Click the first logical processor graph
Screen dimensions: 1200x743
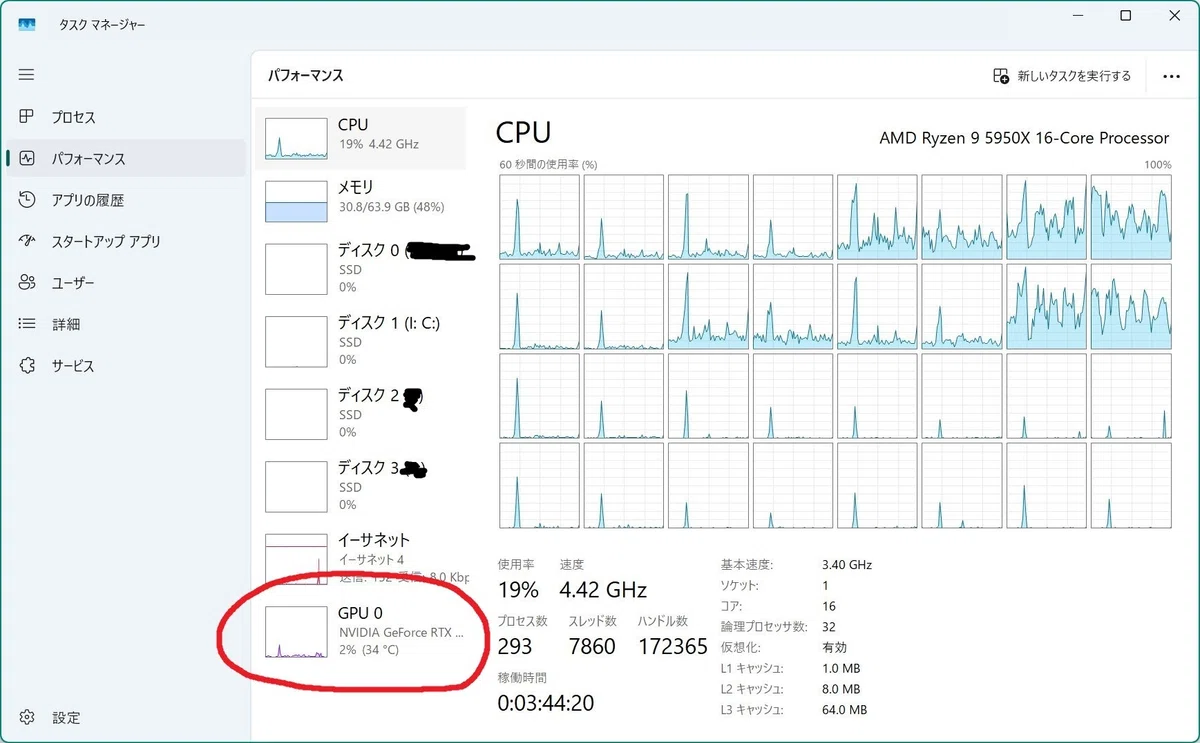coord(539,217)
